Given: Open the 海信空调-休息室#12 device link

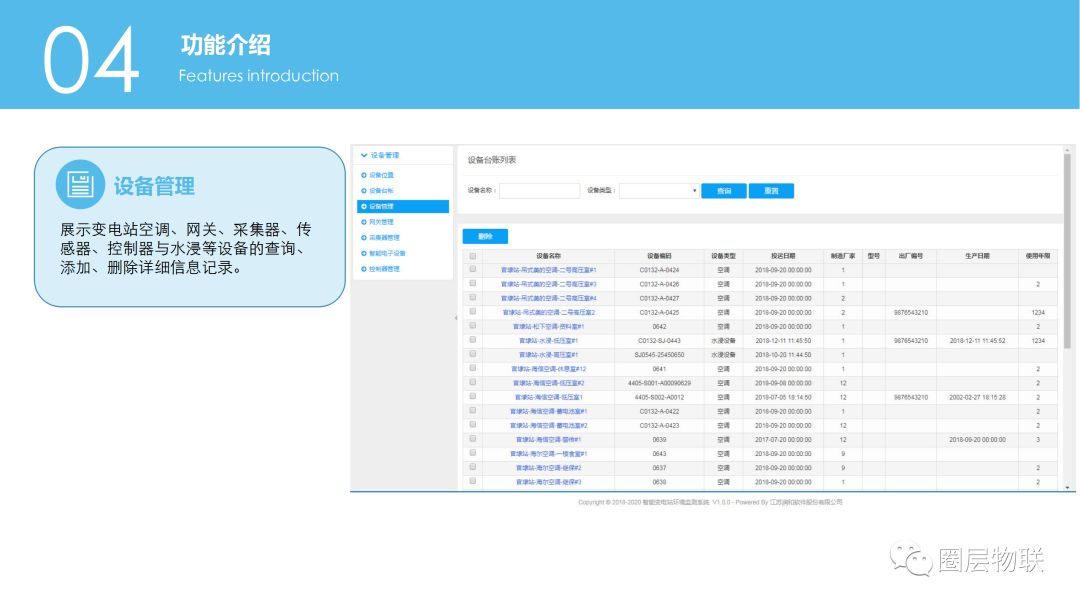Looking at the screenshot, I should pos(548,369).
